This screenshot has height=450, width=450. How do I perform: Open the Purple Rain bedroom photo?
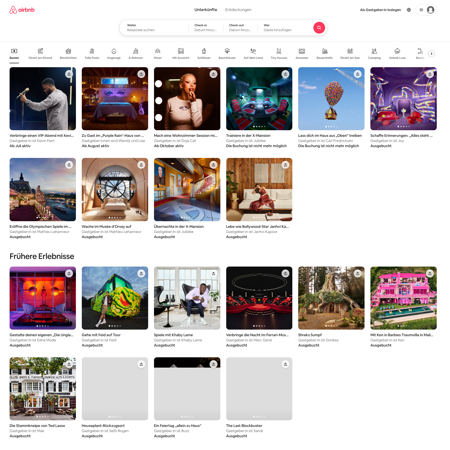point(115,99)
